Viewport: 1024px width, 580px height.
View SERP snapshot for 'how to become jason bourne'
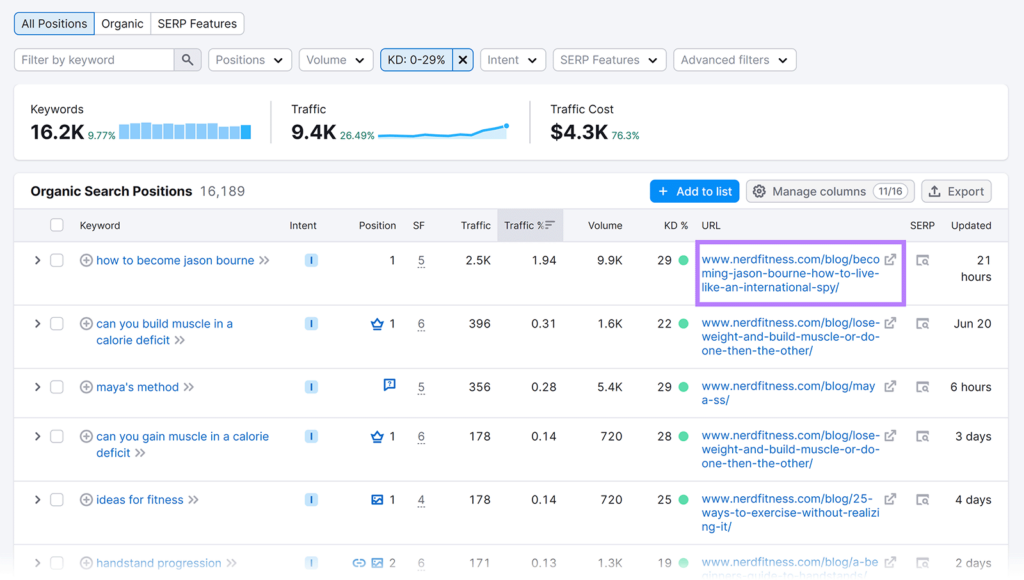[x=922, y=260]
